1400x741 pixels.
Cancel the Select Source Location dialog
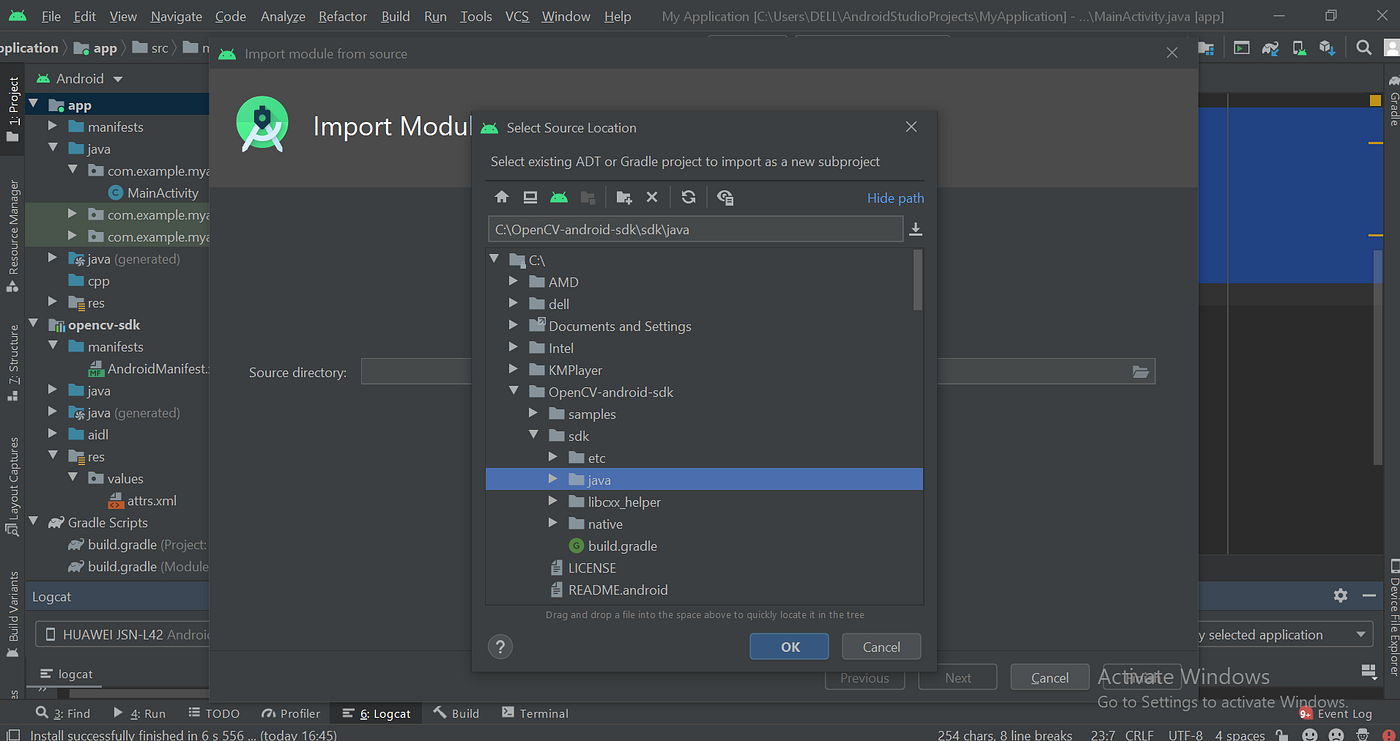881,646
